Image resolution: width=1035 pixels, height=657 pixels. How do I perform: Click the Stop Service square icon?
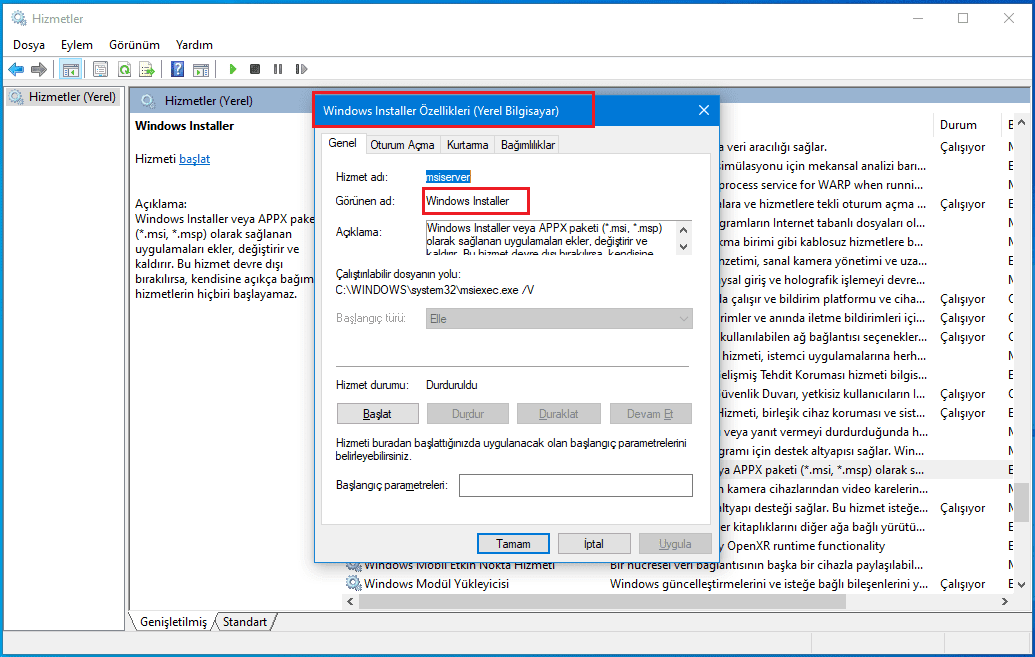point(255,69)
